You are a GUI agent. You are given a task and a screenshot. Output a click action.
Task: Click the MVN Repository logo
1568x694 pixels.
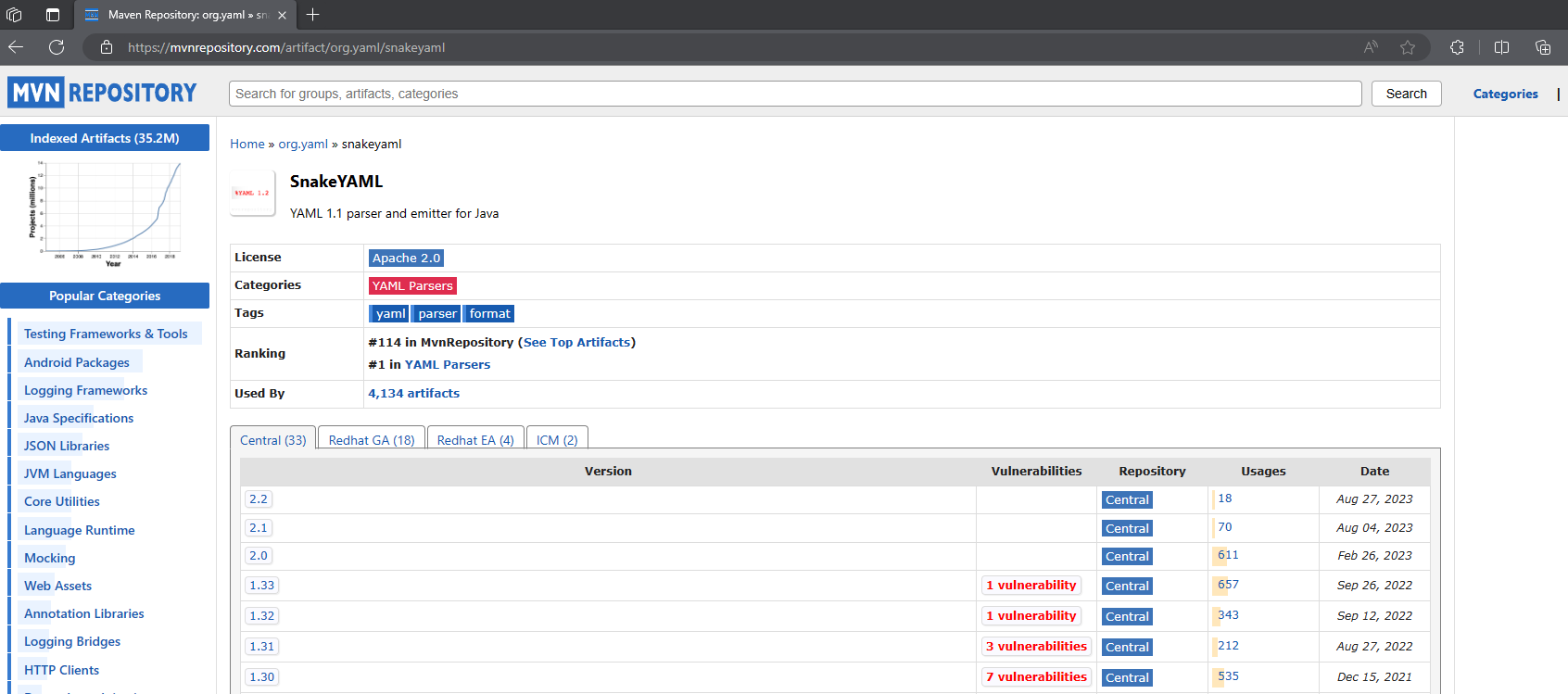coord(102,93)
